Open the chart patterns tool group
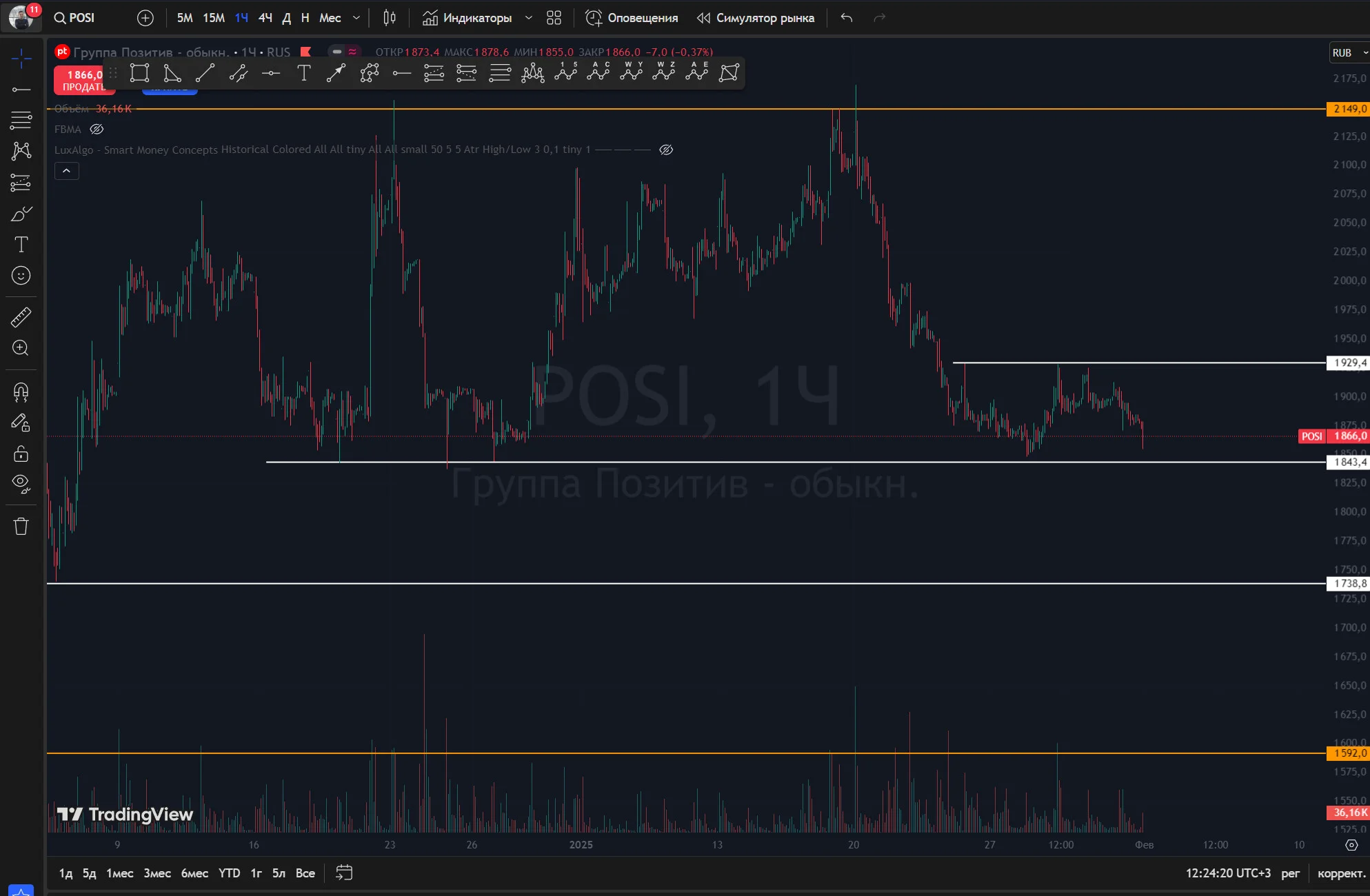Screen dimensions: 1370x896 click(x=21, y=151)
